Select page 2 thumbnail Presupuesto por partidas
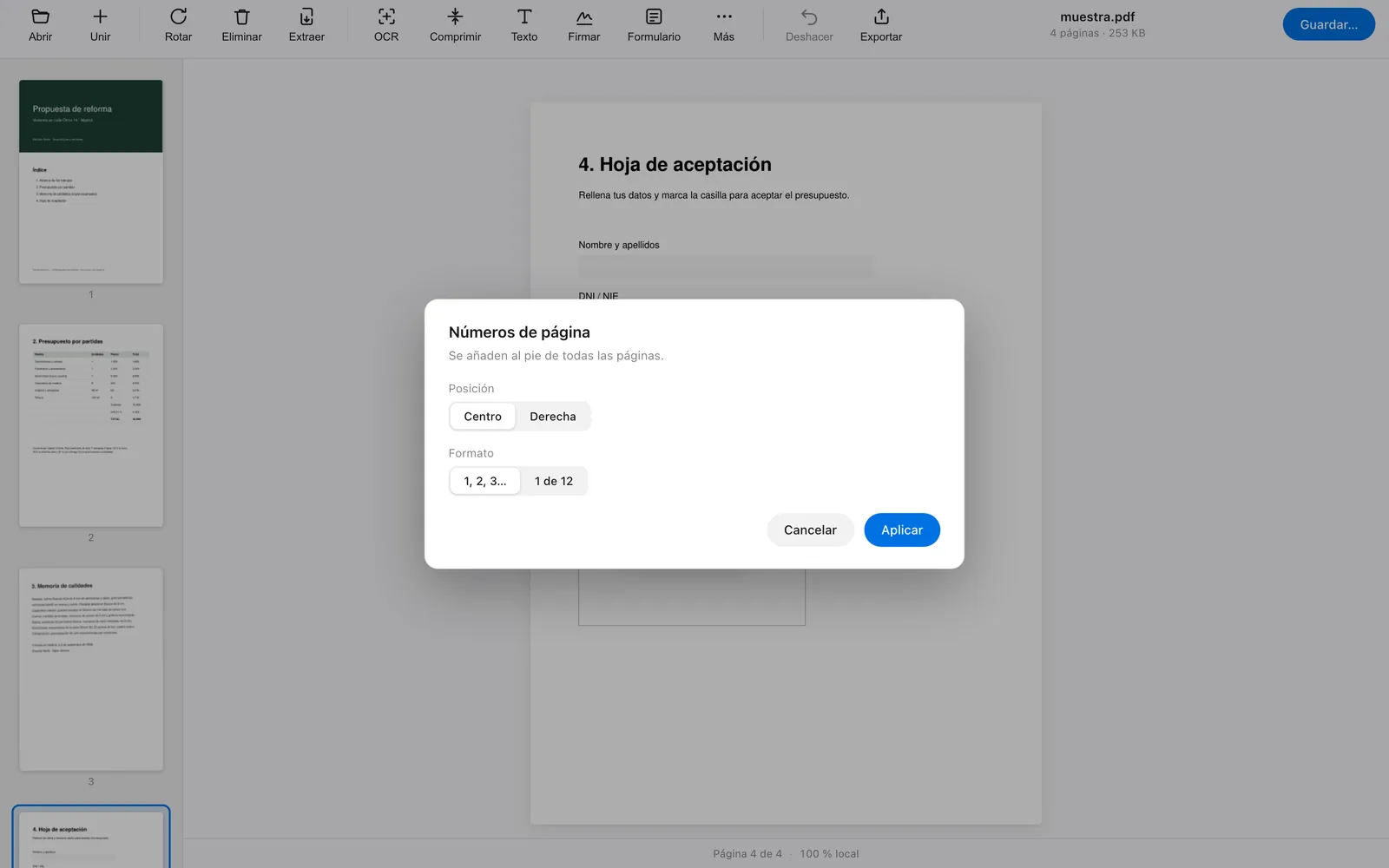The height and width of the screenshot is (868, 1389). coord(91,425)
